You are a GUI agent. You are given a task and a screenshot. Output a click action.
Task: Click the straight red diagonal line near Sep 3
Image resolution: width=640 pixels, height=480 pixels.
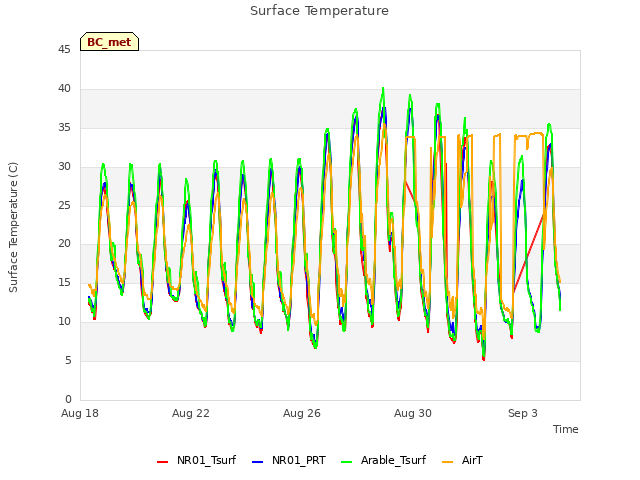pos(529,253)
